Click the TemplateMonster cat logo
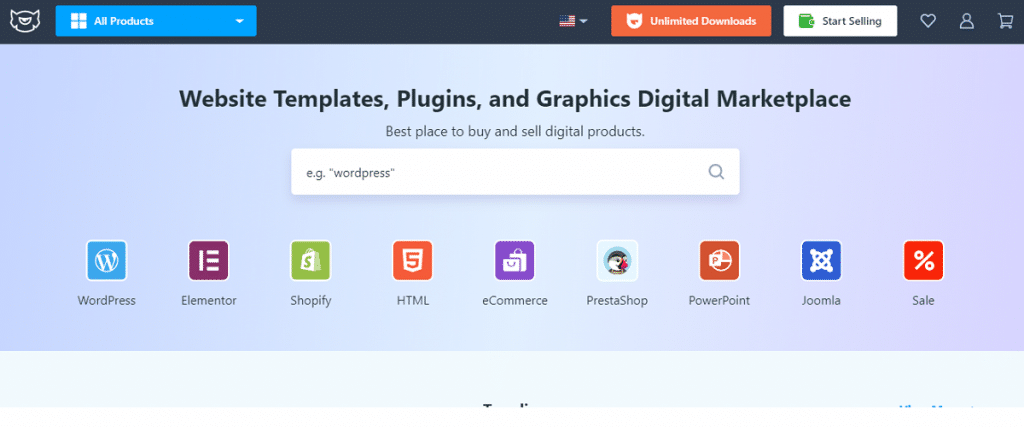The height and width of the screenshot is (427, 1024). point(25,21)
